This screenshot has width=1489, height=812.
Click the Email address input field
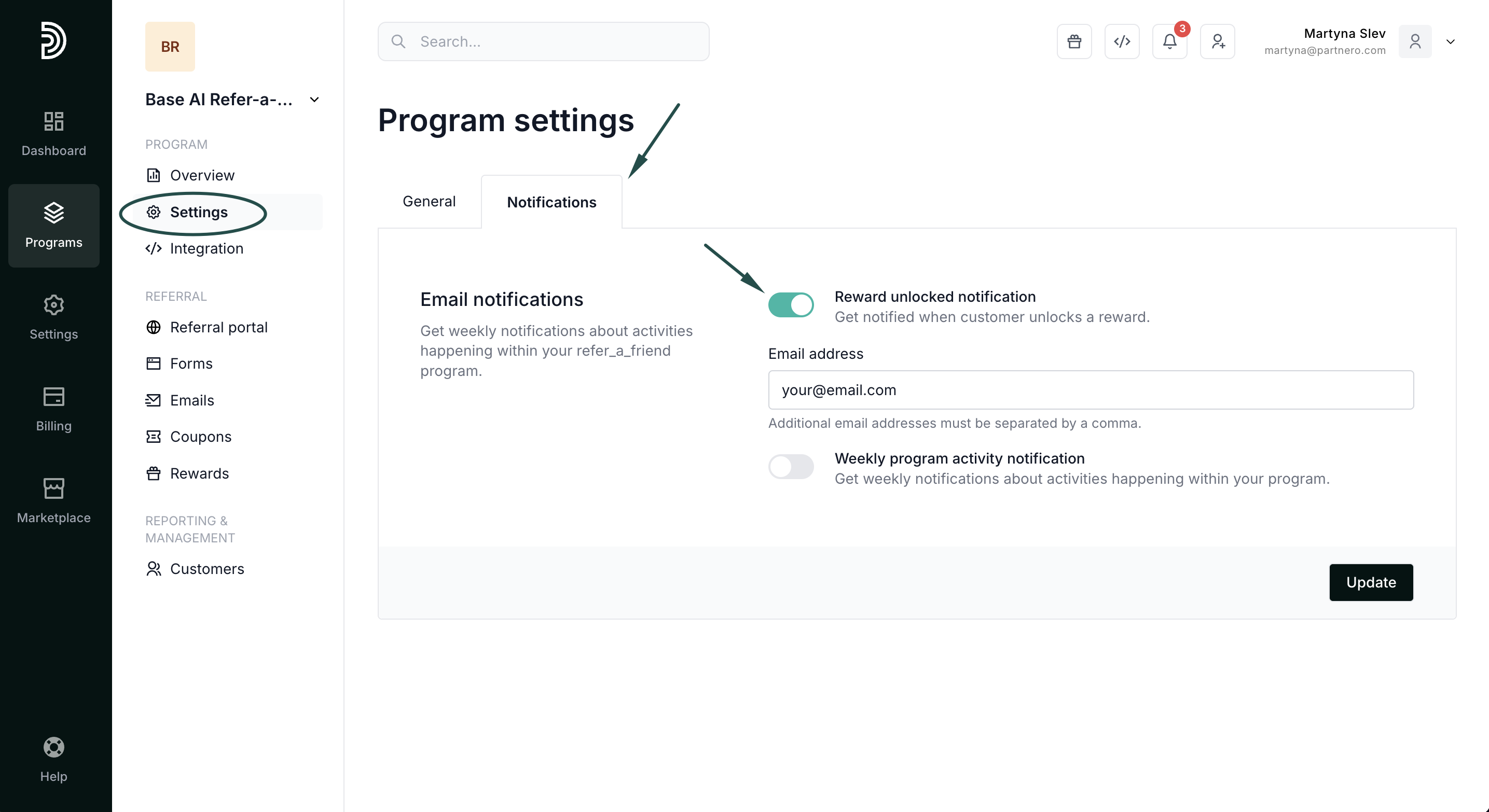coord(1090,390)
